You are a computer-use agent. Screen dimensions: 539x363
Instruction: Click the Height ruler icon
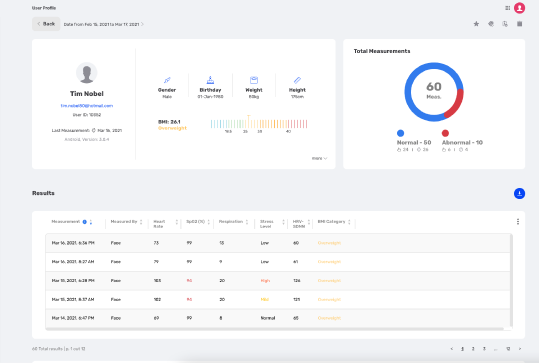(297, 80)
